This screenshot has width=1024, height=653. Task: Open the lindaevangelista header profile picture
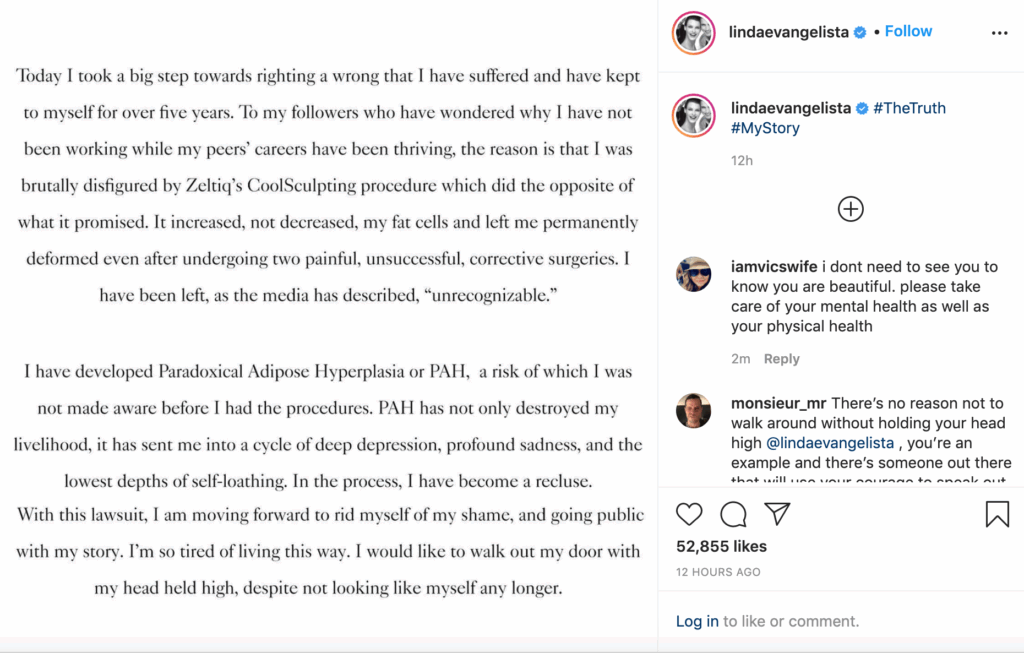tap(694, 33)
